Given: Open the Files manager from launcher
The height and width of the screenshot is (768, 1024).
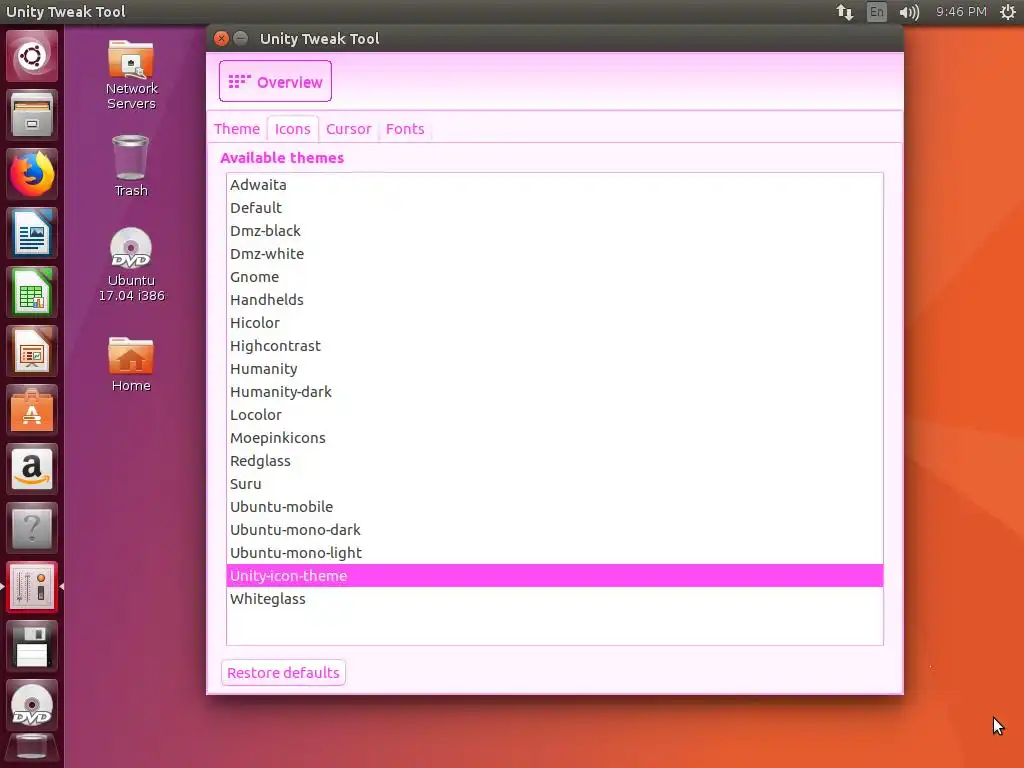Looking at the screenshot, I should (x=31, y=115).
